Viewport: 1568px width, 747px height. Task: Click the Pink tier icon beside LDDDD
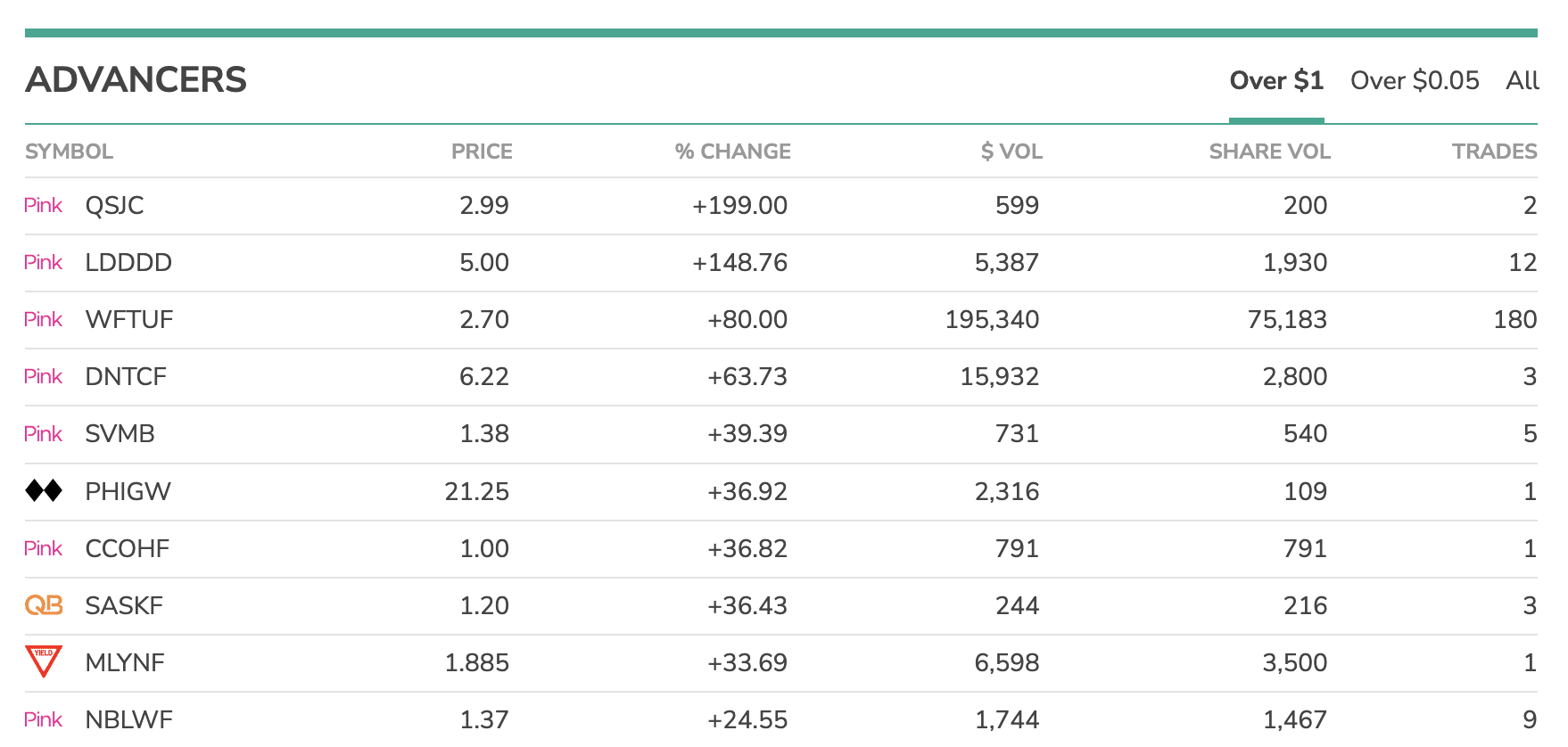tap(43, 262)
